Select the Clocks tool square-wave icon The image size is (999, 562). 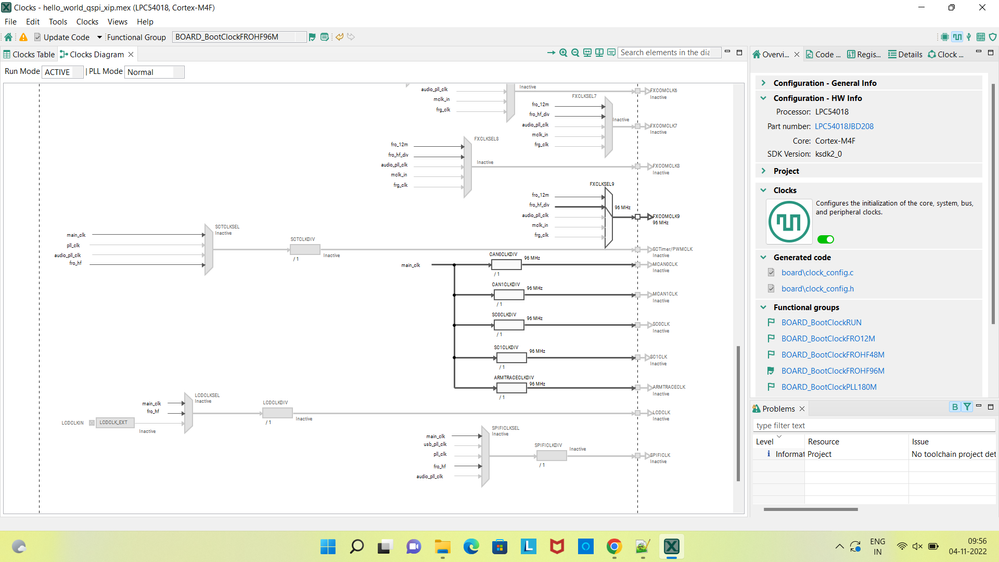coord(957,37)
